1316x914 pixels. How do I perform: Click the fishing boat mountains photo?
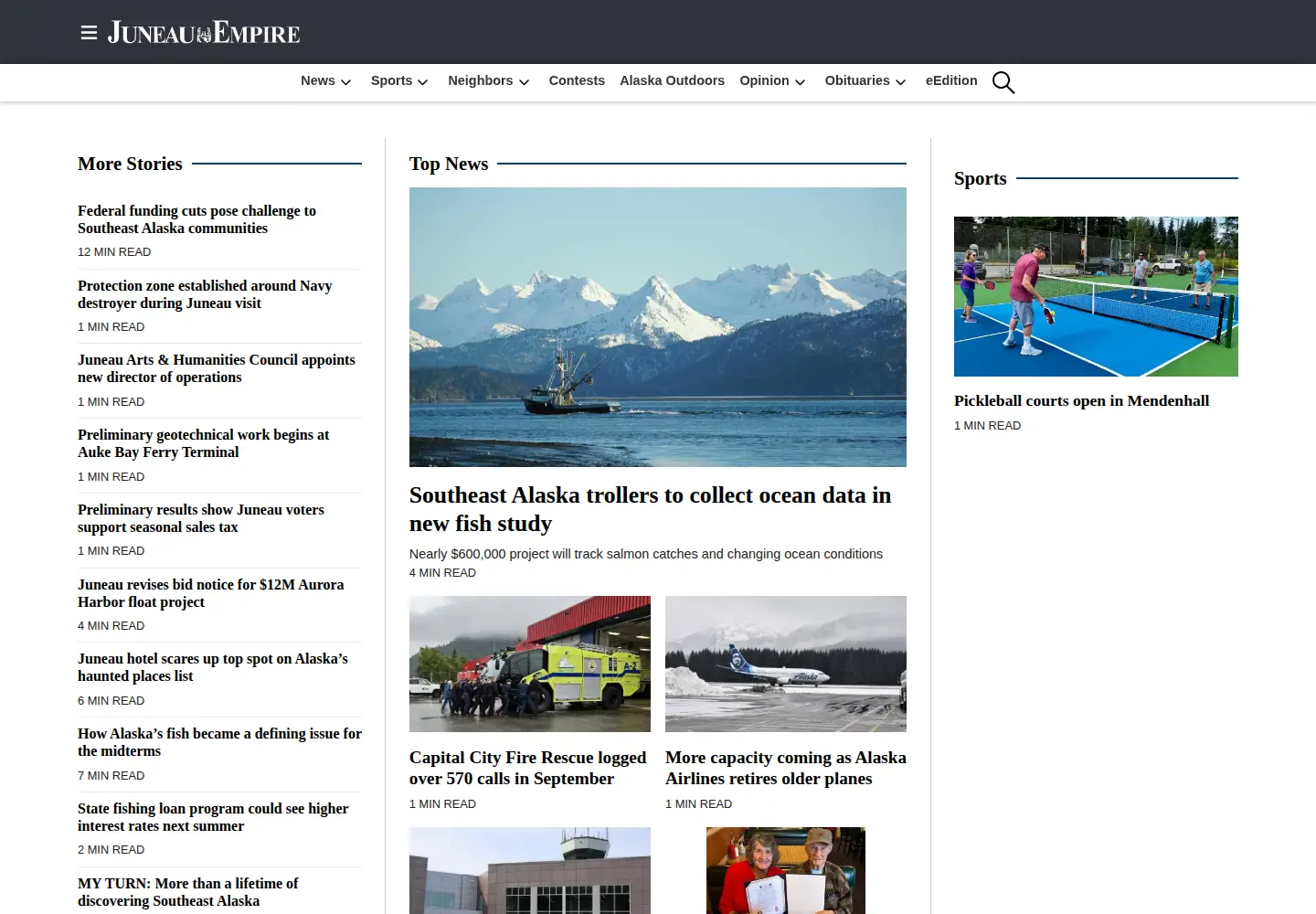(x=658, y=327)
